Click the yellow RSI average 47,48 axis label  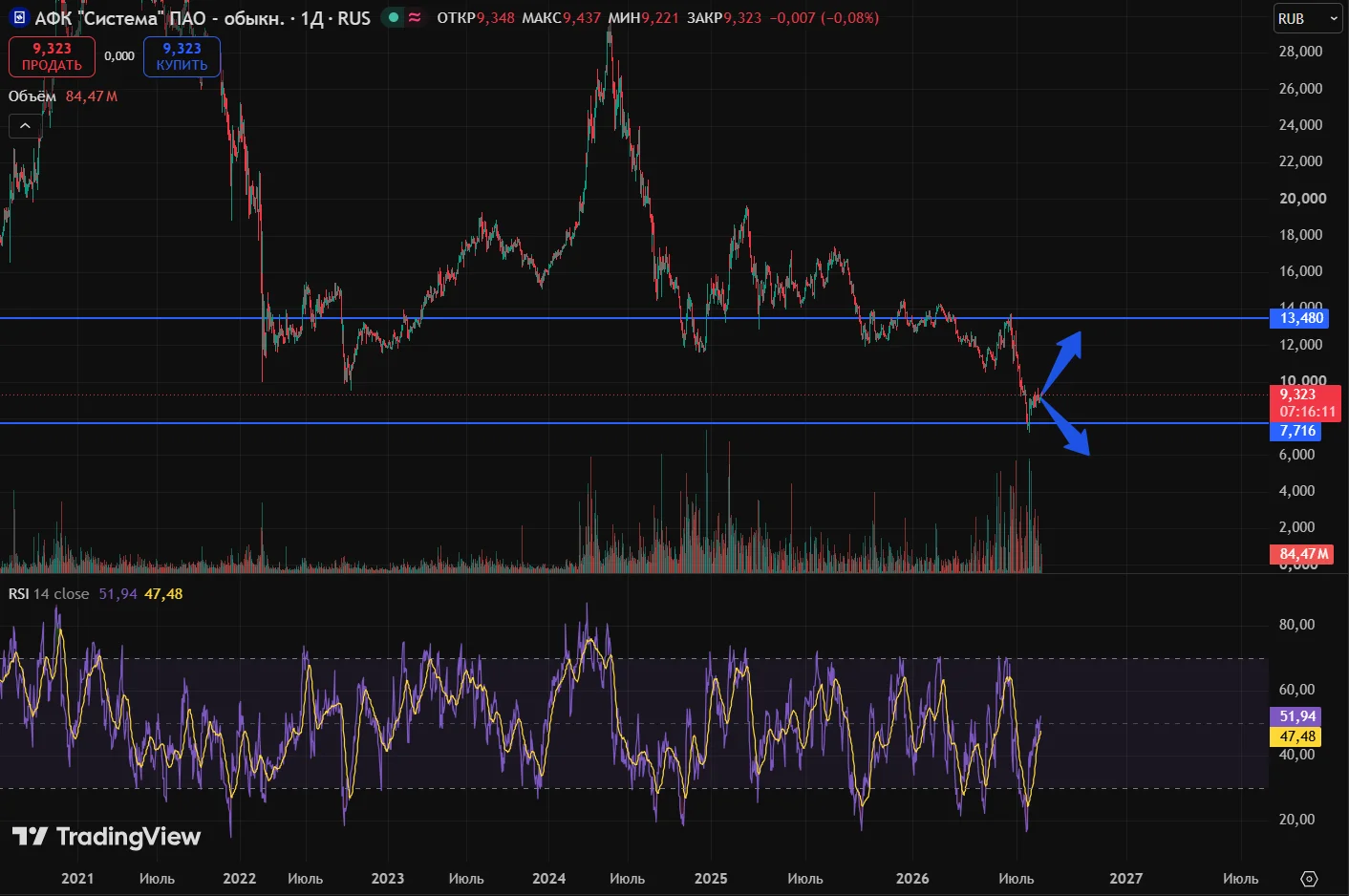tap(1297, 736)
